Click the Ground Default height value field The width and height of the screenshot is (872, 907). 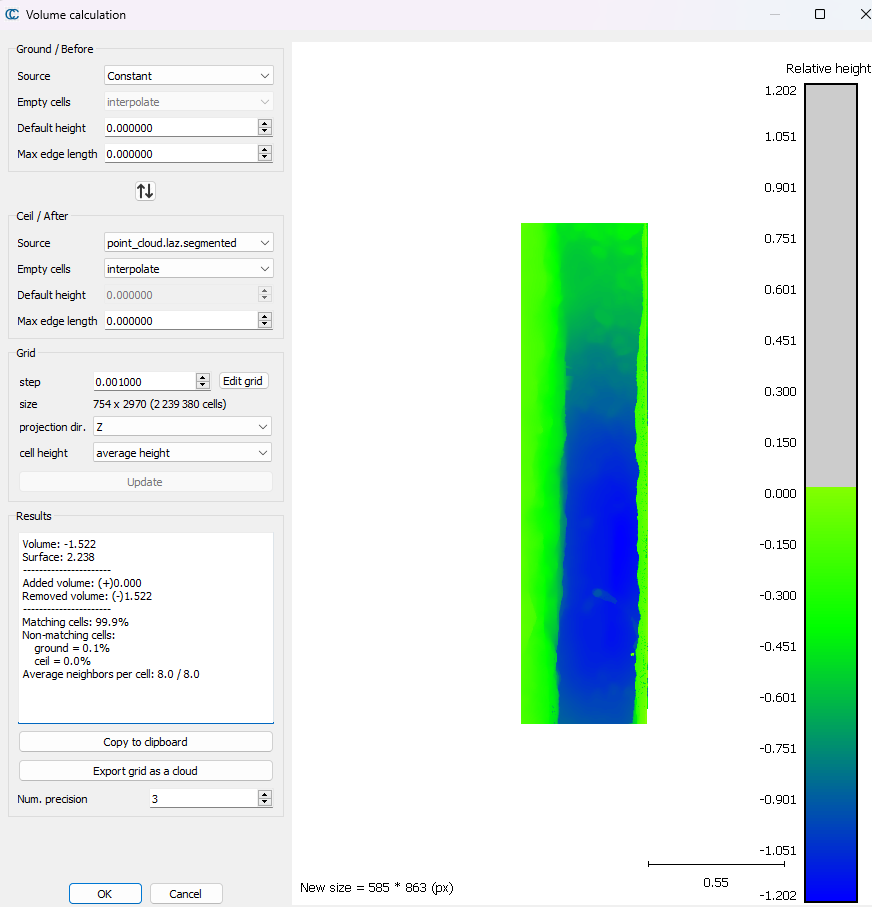pos(180,128)
